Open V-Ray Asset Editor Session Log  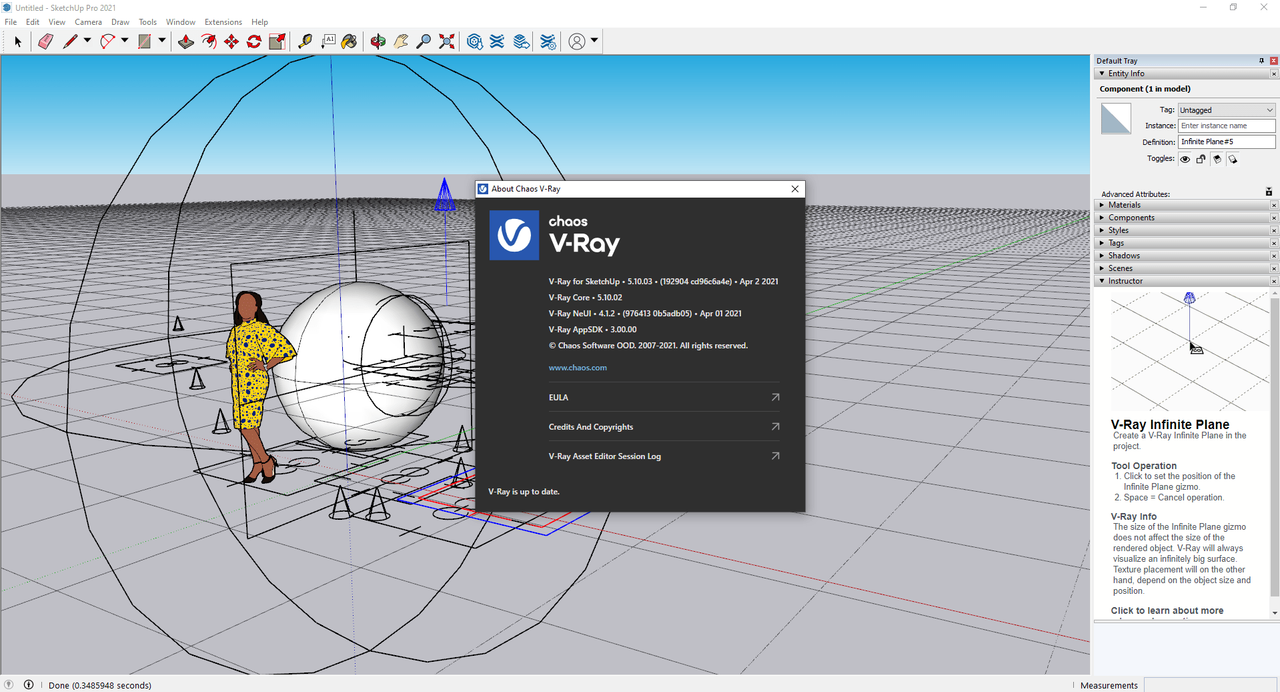(664, 456)
